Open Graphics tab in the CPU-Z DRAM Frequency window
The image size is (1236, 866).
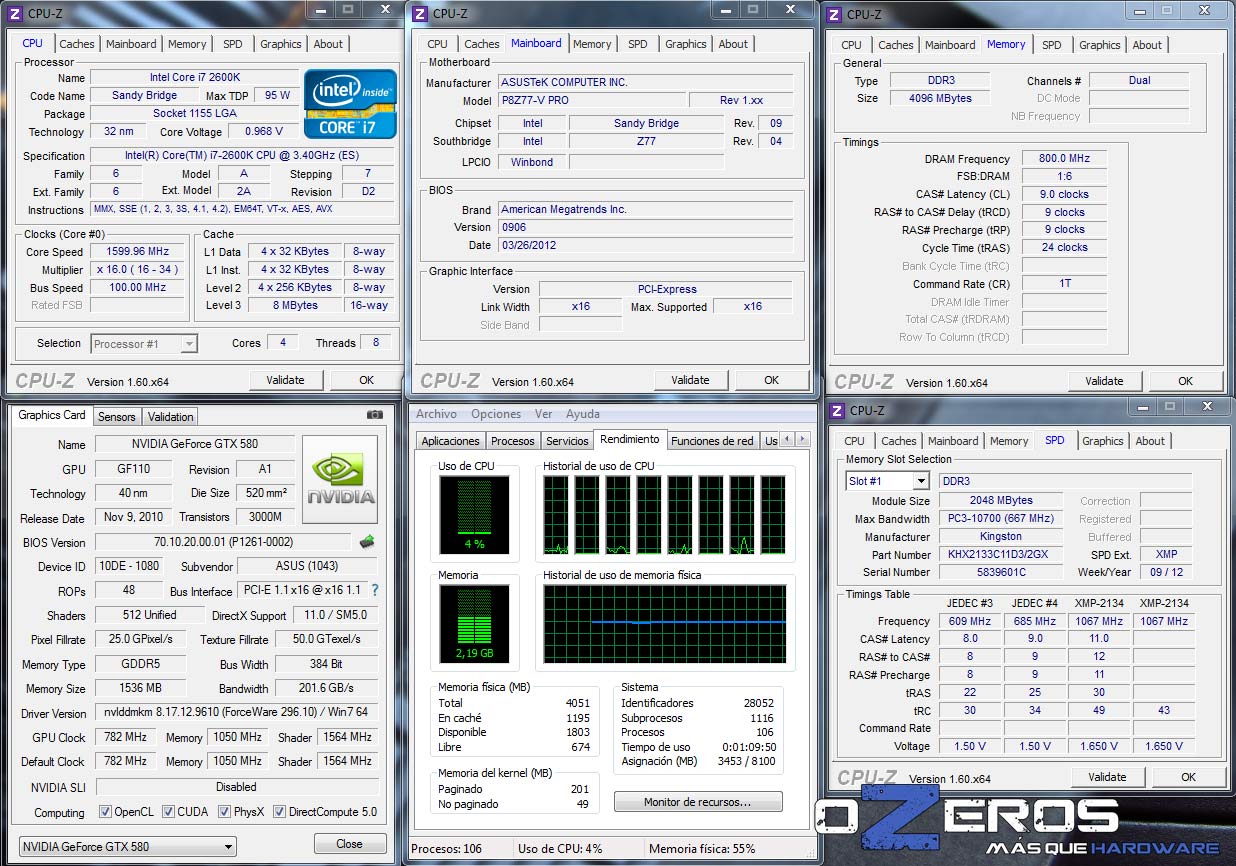1100,45
